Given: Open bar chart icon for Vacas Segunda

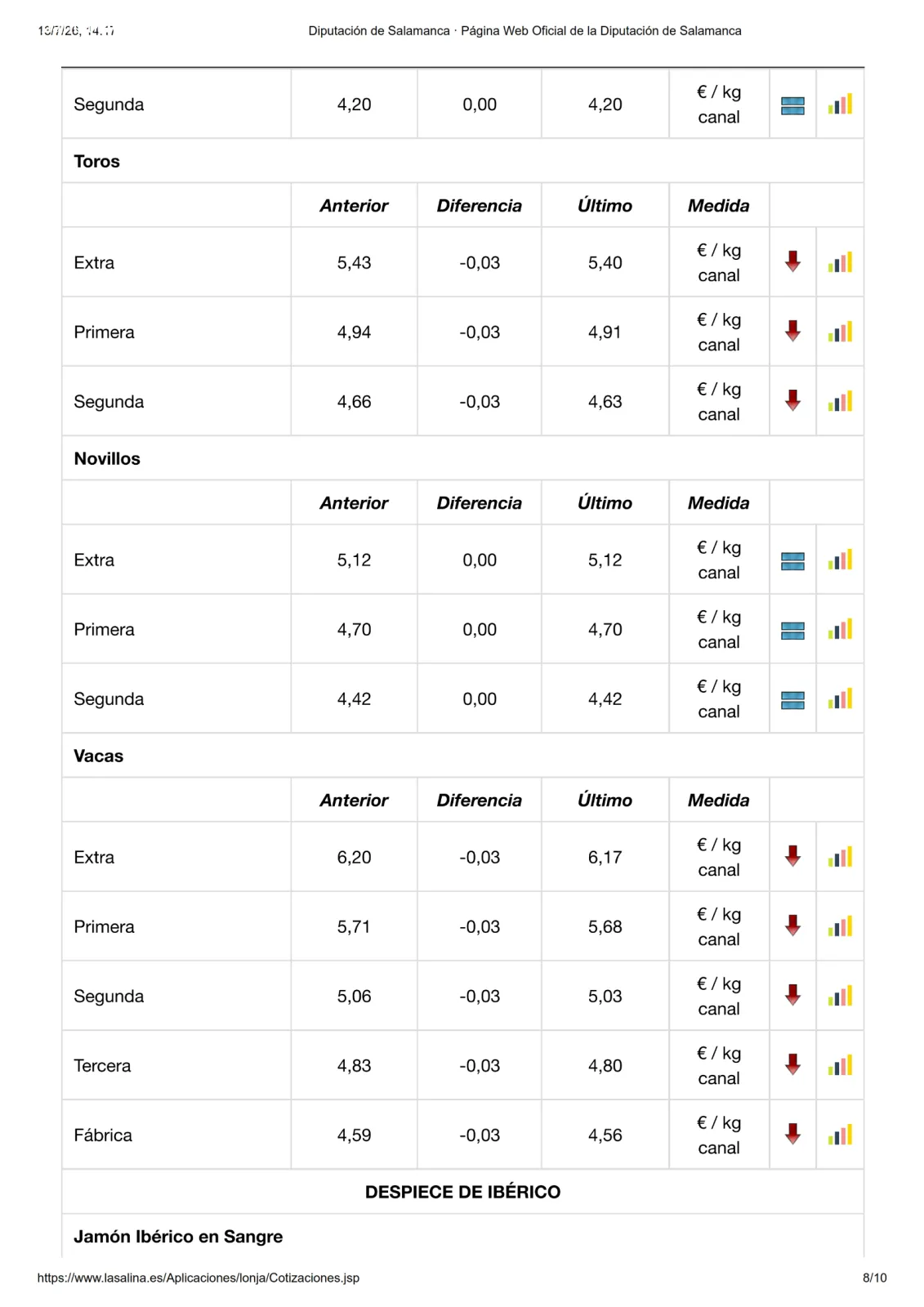Looking at the screenshot, I should tap(840, 996).
